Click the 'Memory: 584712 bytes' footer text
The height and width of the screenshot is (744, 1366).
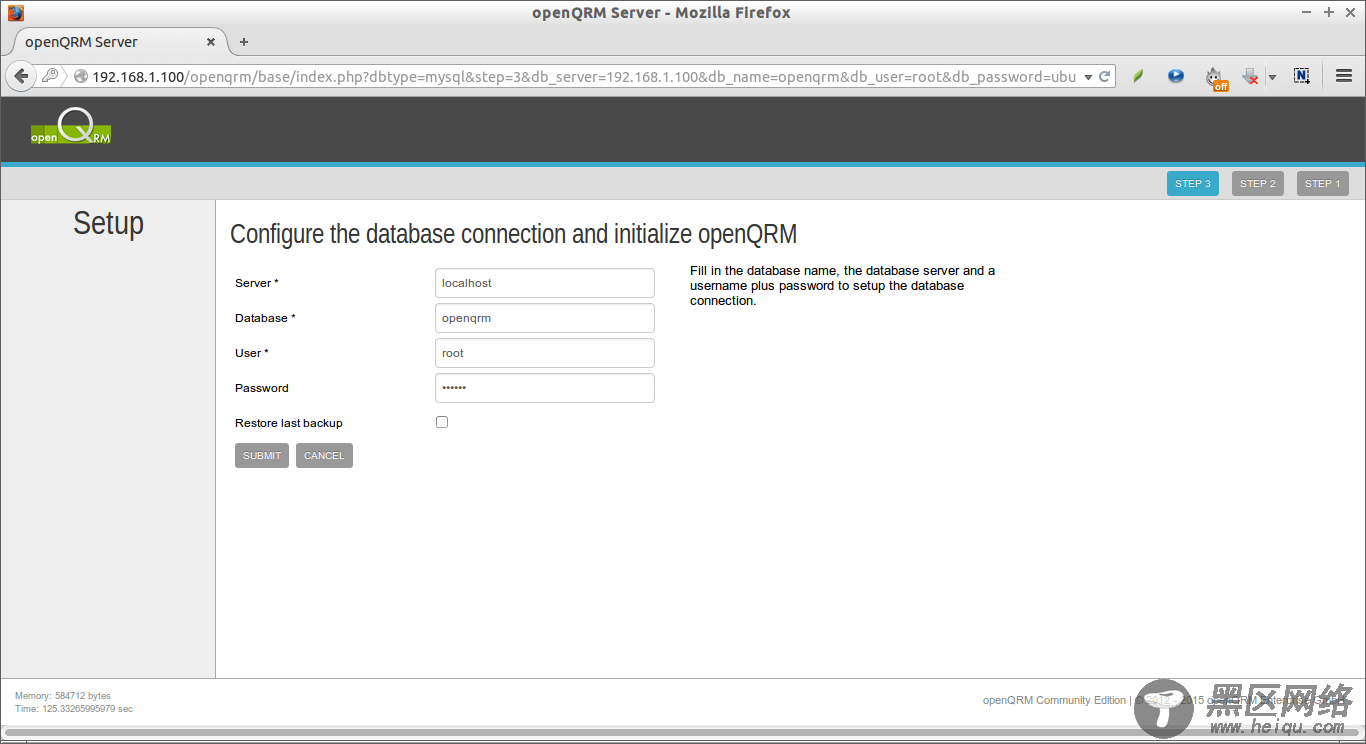tap(63, 696)
